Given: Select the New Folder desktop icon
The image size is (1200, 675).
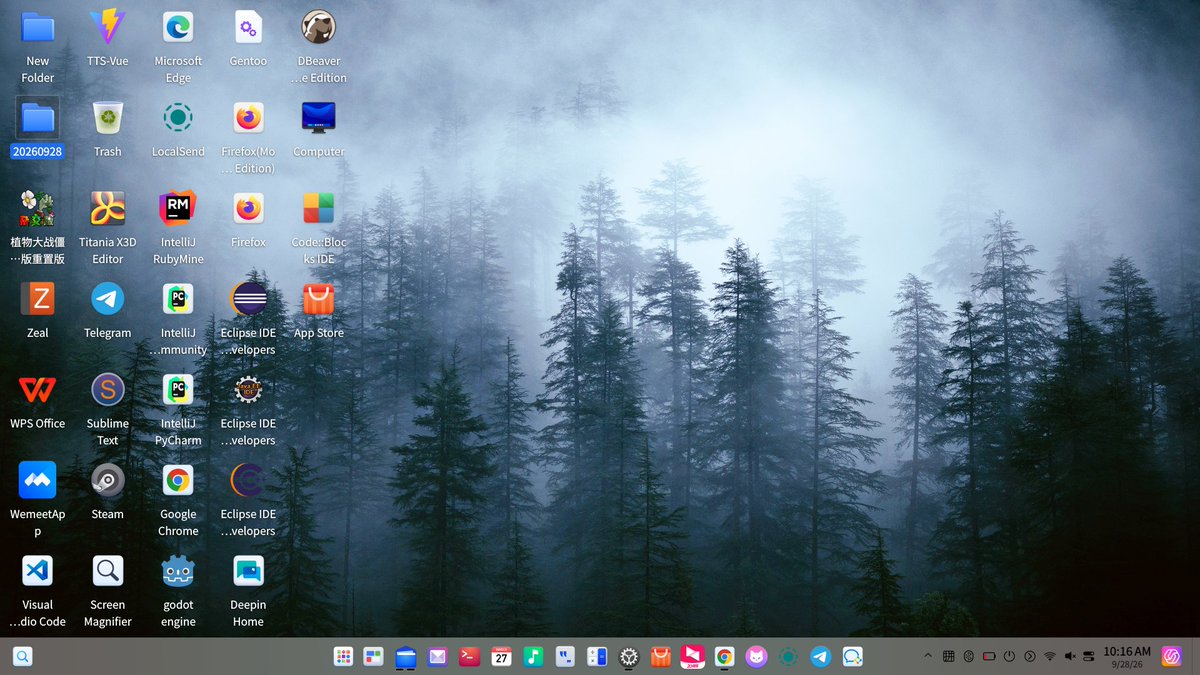Looking at the screenshot, I should pos(37,27).
